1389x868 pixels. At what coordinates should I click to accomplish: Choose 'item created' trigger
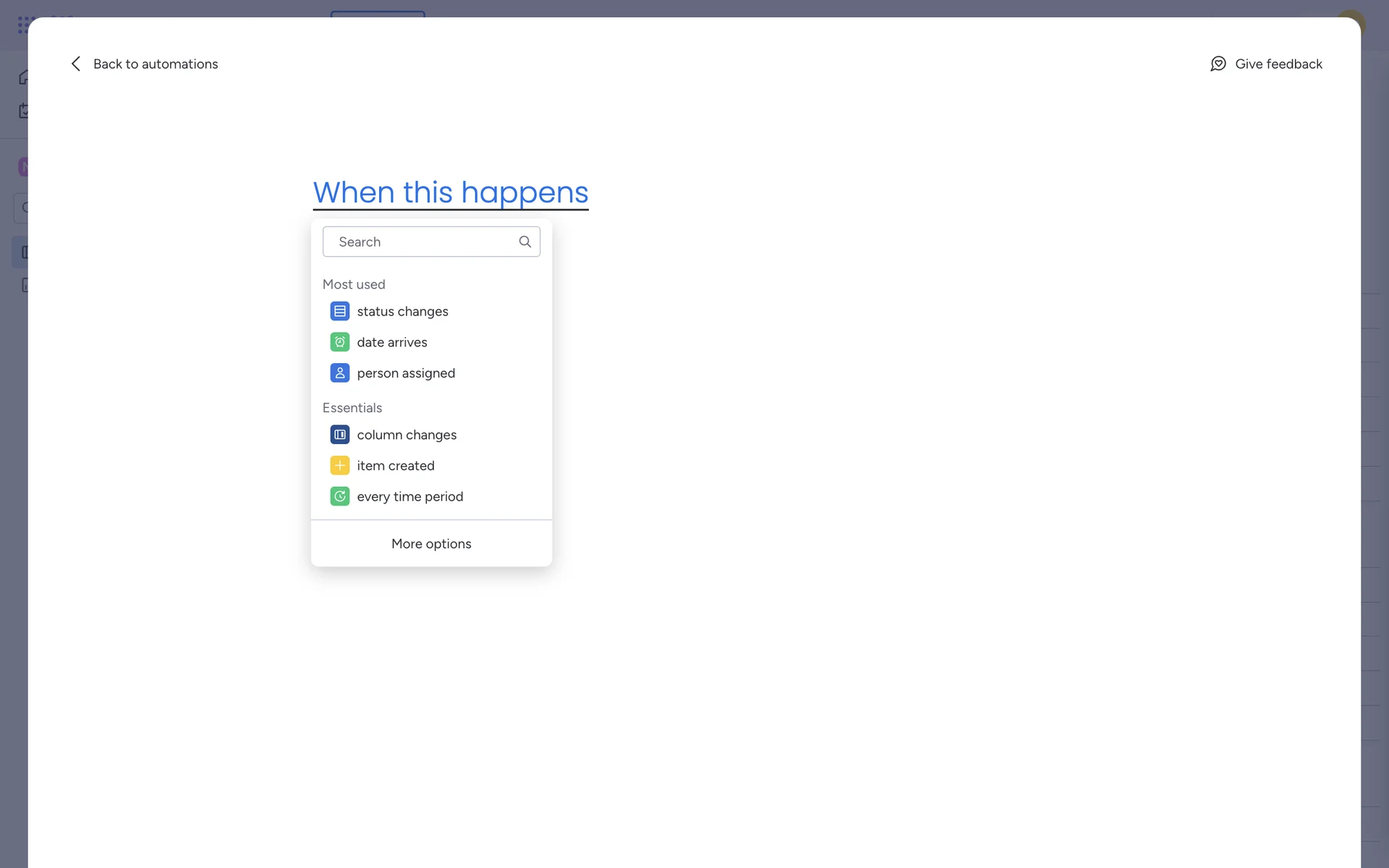[395, 466]
